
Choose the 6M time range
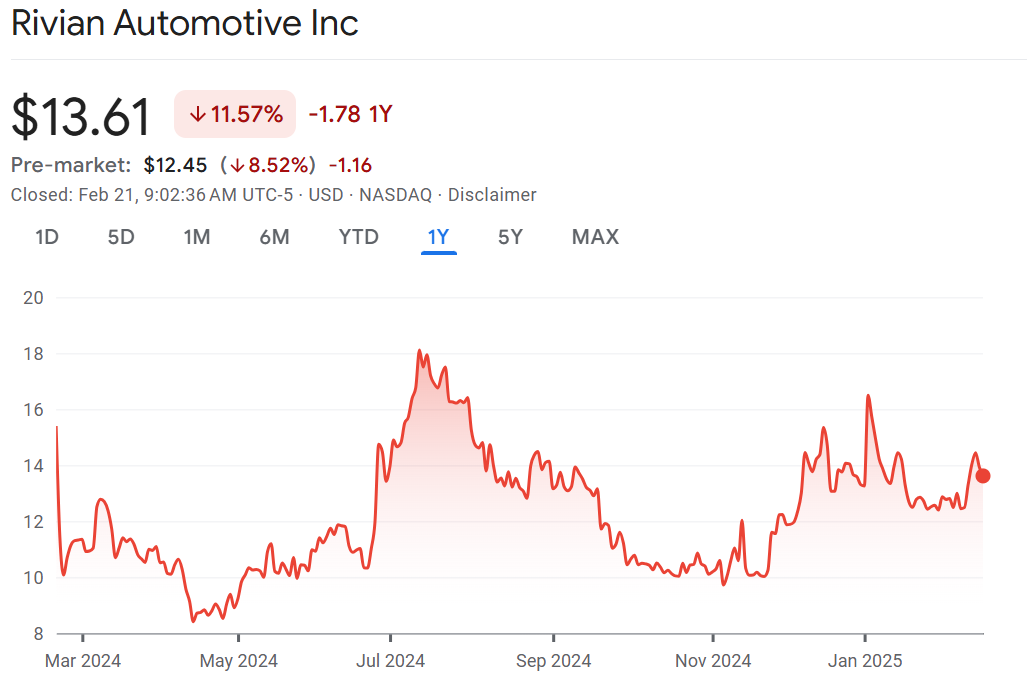coord(274,237)
